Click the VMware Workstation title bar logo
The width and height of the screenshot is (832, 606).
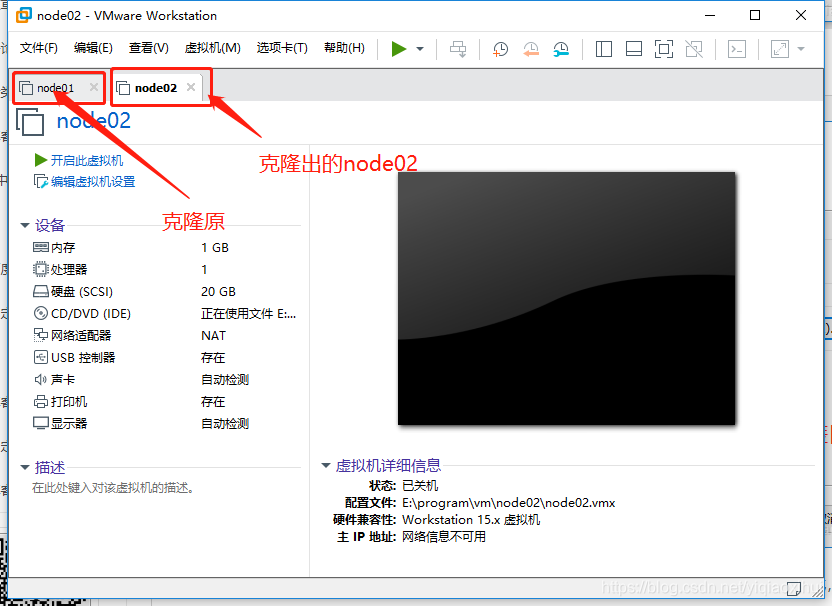[24, 15]
